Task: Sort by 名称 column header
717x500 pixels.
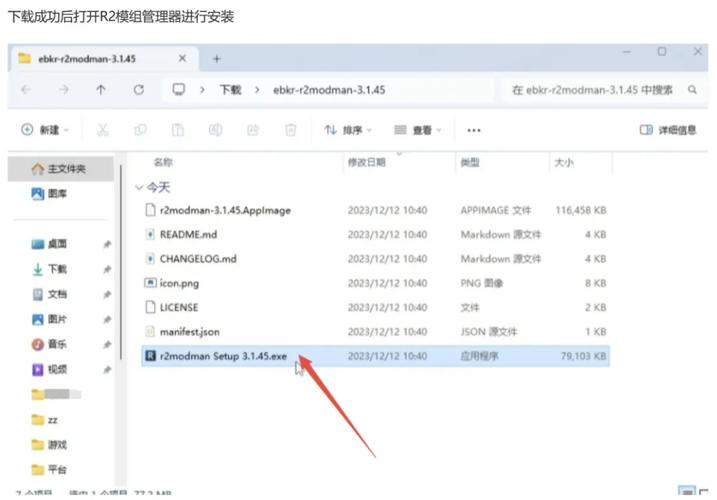Action: (163, 162)
